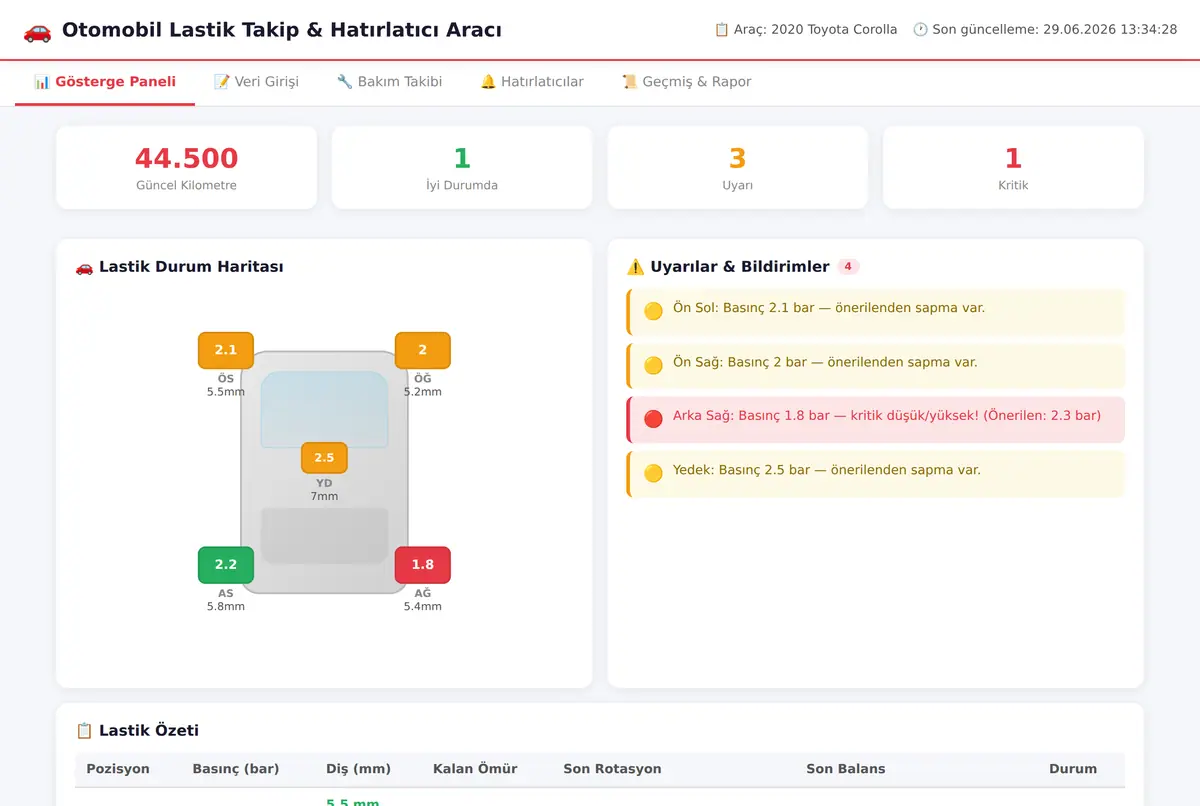Open the Gösterge Paneli tab

(x=105, y=82)
